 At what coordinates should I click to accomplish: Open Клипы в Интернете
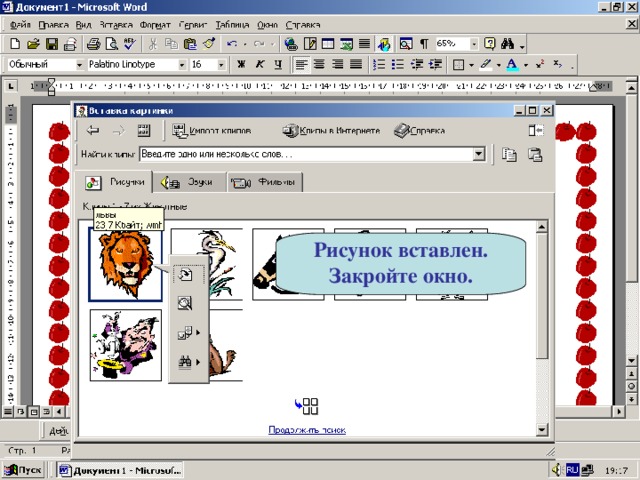pyautogui.click(x=331, y=131)
